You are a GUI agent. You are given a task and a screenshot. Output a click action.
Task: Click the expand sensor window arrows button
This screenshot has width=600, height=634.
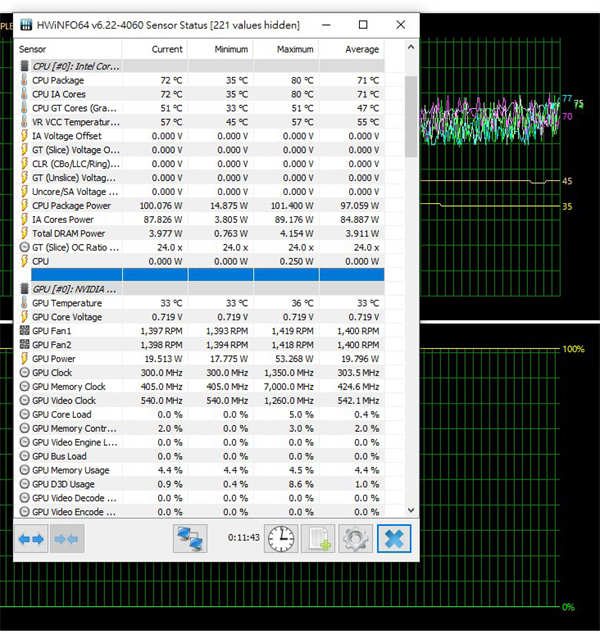point(31,539)
